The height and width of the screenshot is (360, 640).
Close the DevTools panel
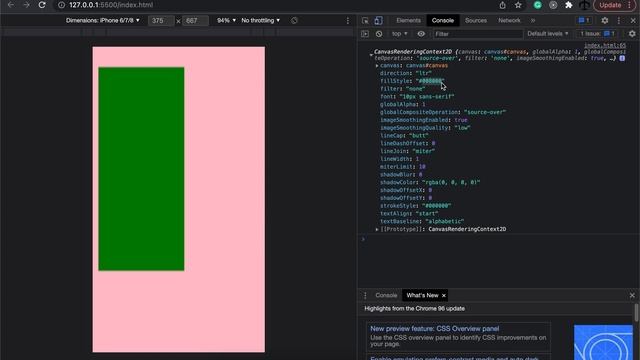pyautogui.click(x=633, y=20)
